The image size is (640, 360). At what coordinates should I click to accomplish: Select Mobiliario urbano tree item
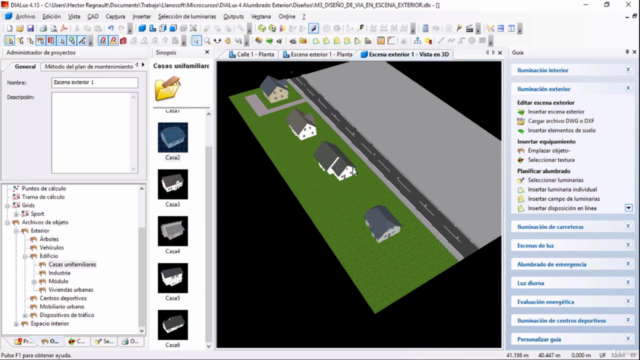coord(62,307)
